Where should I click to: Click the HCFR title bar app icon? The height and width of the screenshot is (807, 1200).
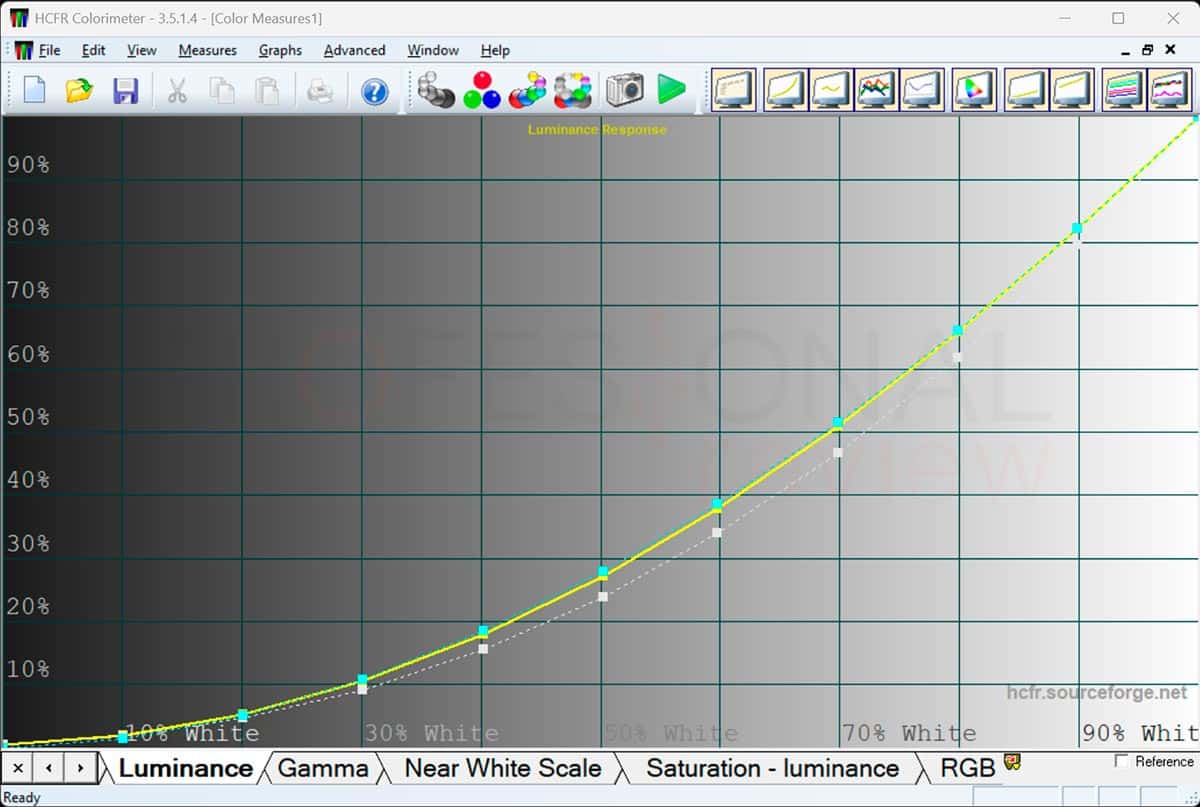coord(19,18)
